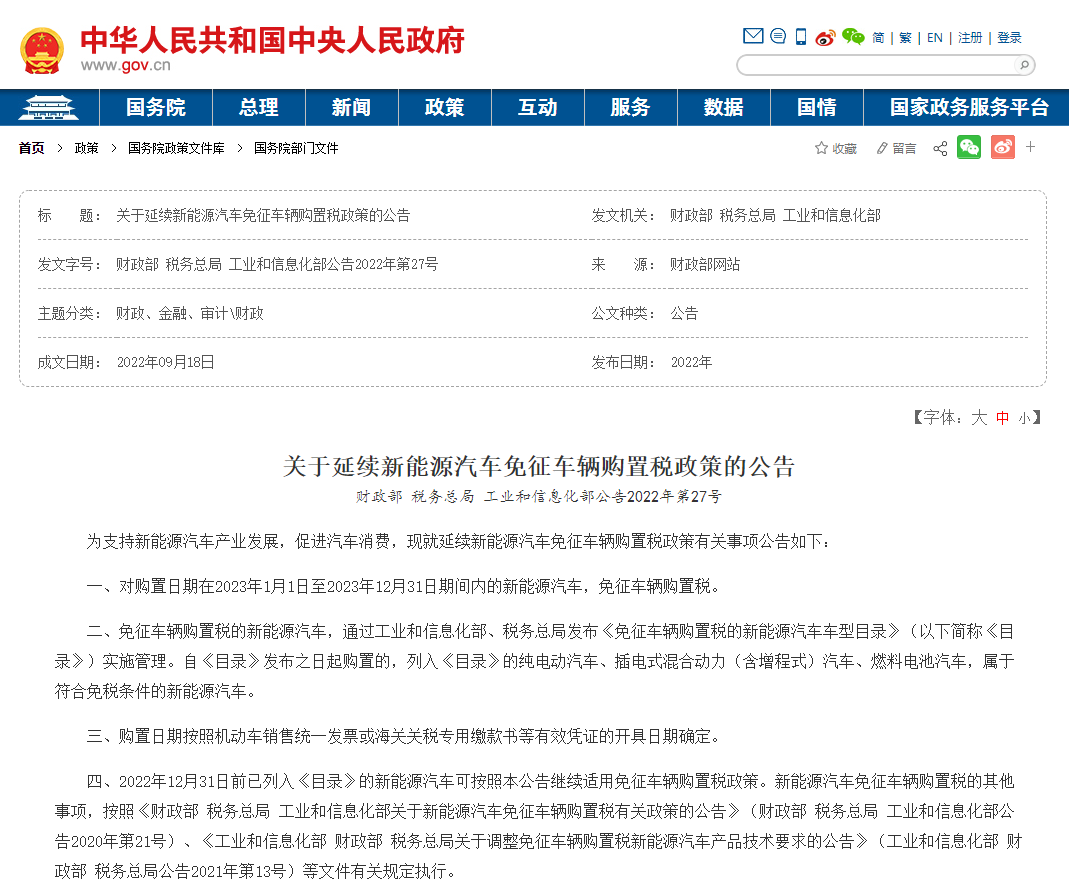Click the 发文字号 value text
This screenshot has width=1069, height=892.
coord(277,265)
